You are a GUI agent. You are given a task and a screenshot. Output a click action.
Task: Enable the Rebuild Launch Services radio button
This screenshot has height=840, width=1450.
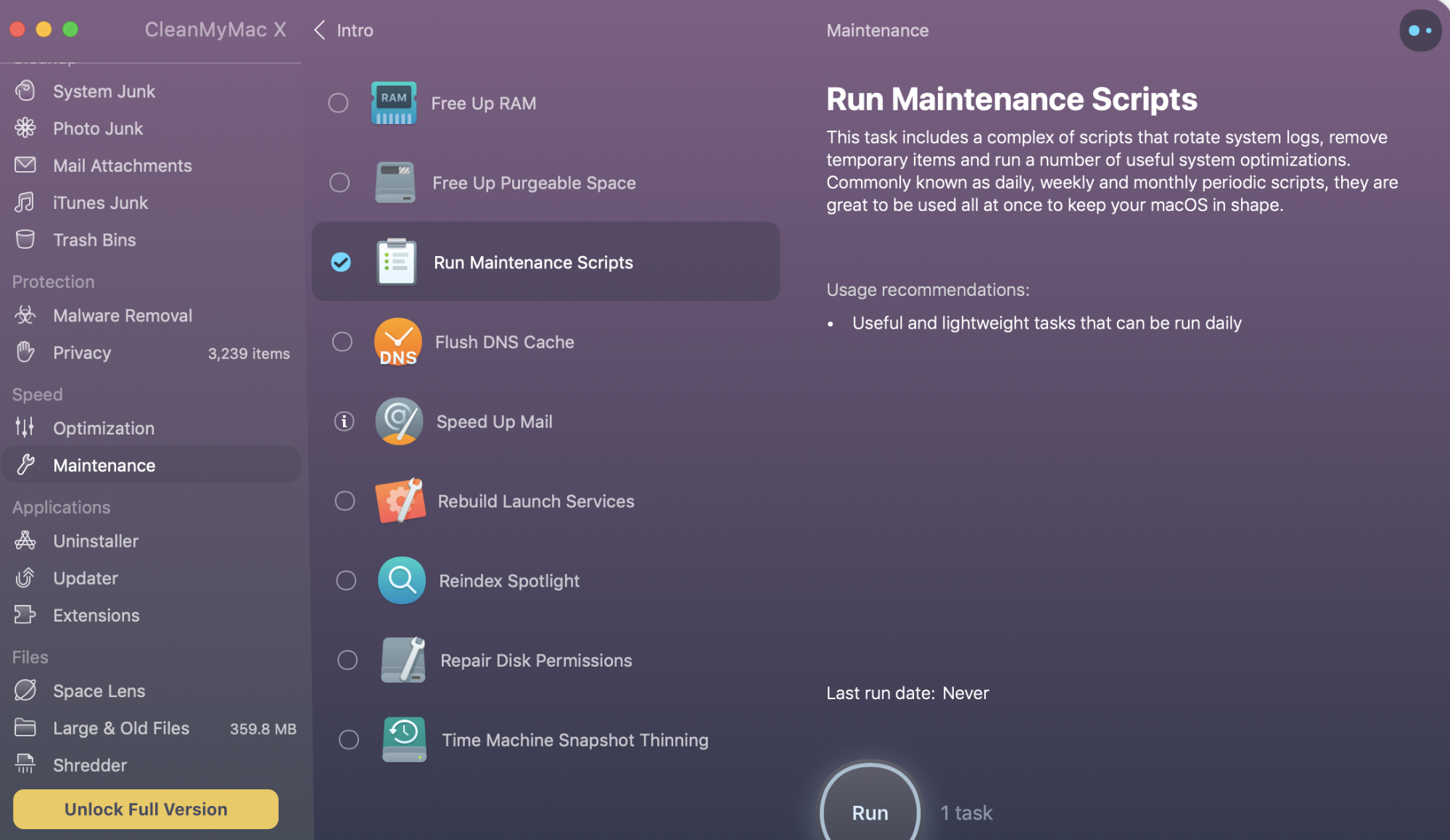coord(345,501)
